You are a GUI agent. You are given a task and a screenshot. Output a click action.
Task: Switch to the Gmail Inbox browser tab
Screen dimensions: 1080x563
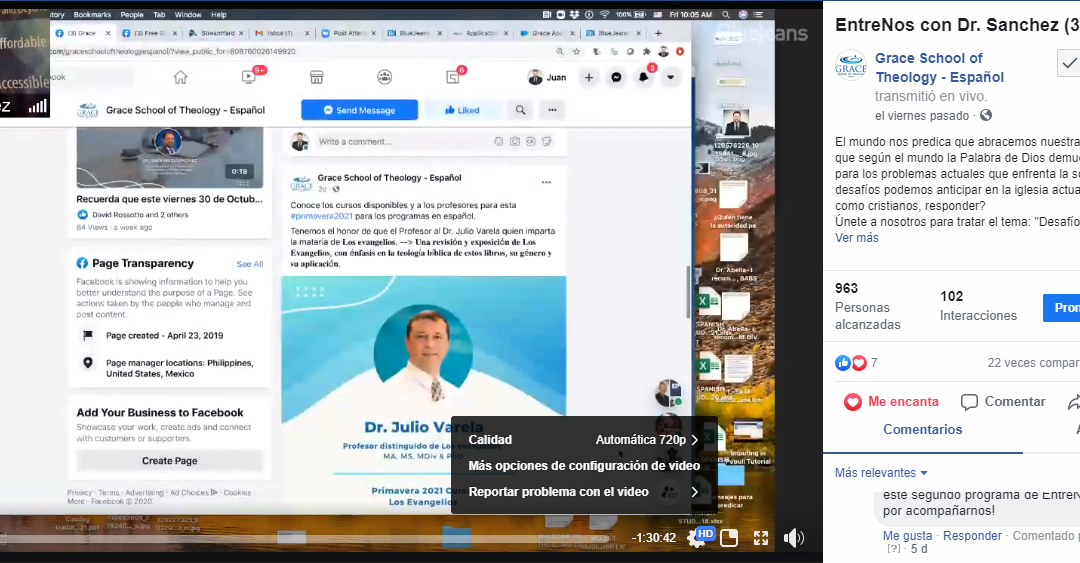coord(280,33)
